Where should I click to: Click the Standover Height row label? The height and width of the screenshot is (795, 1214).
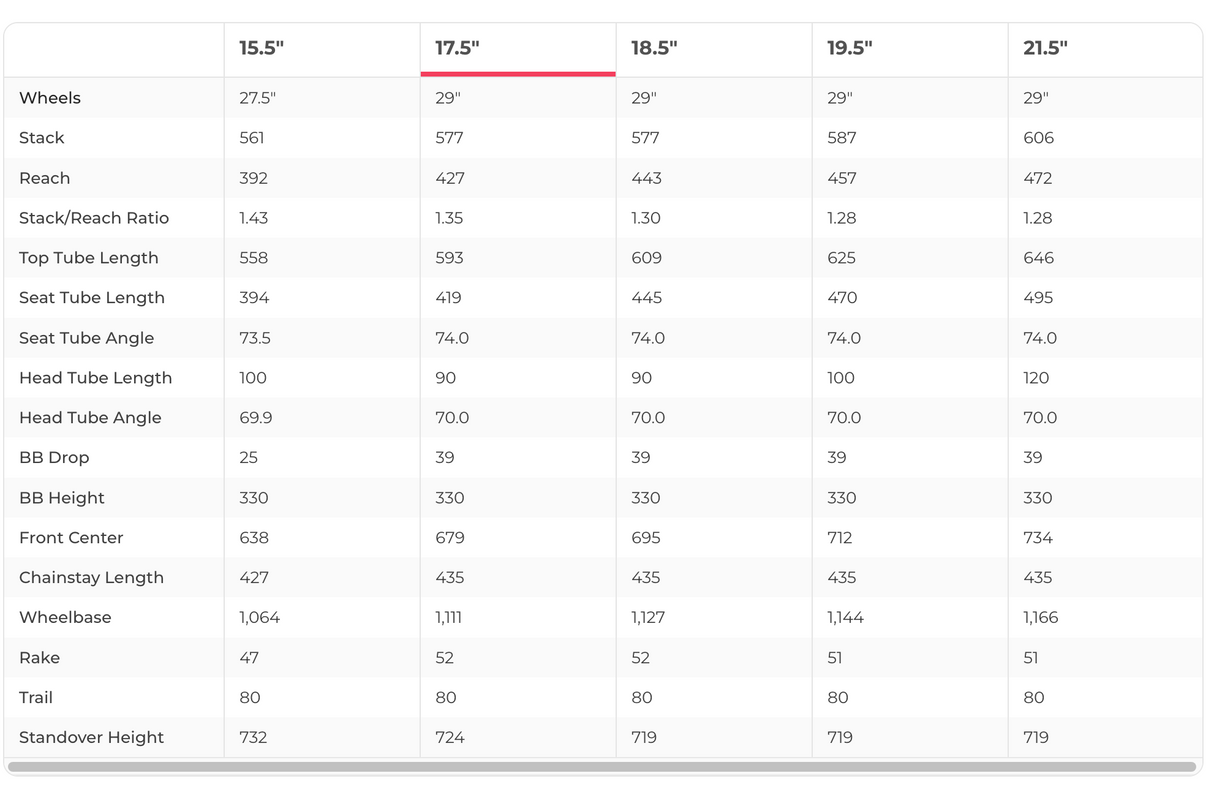91,738
